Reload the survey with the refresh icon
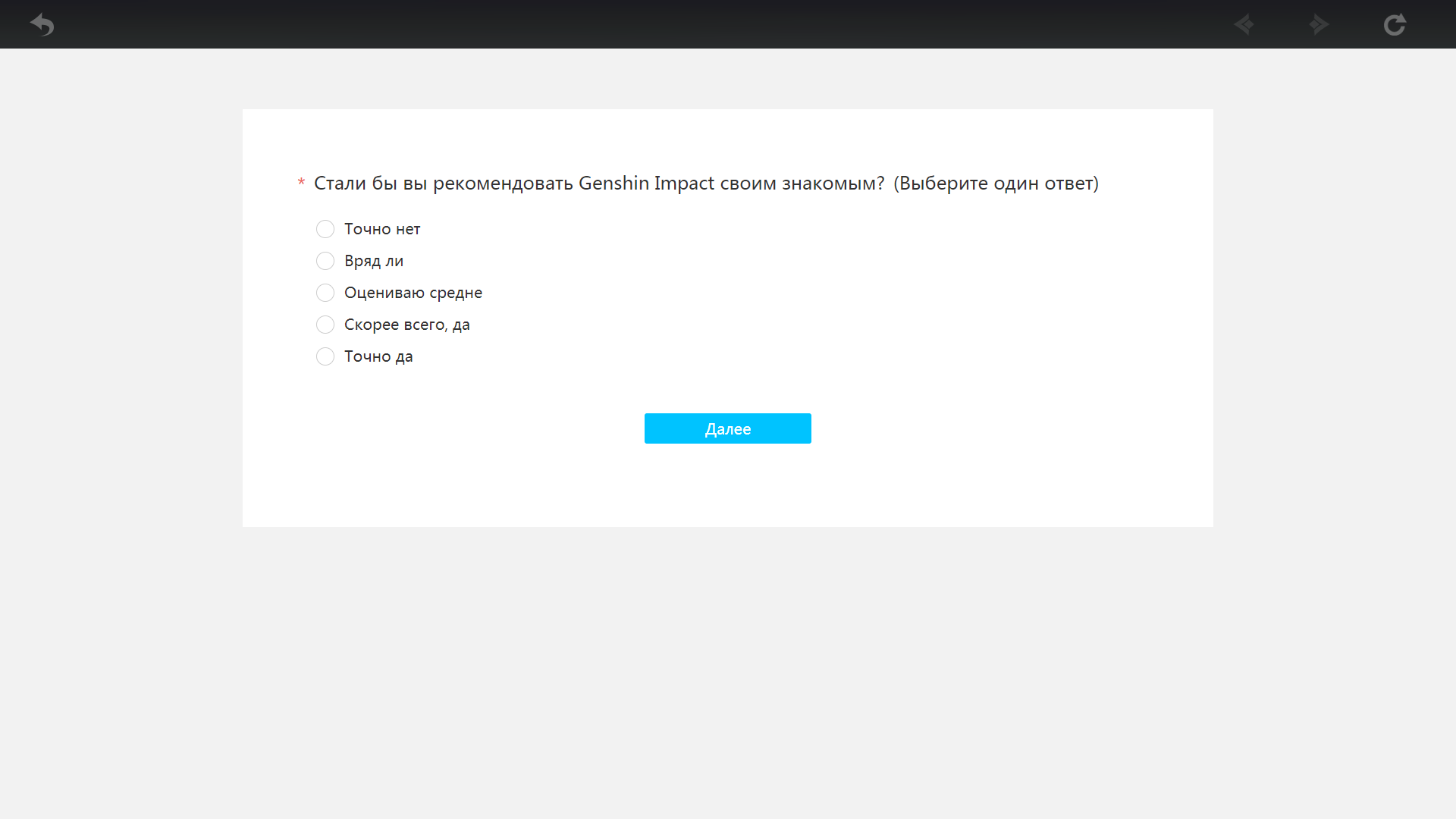Image resolution: width=1456 pixels, height=819 pixels. (1394, 25)
